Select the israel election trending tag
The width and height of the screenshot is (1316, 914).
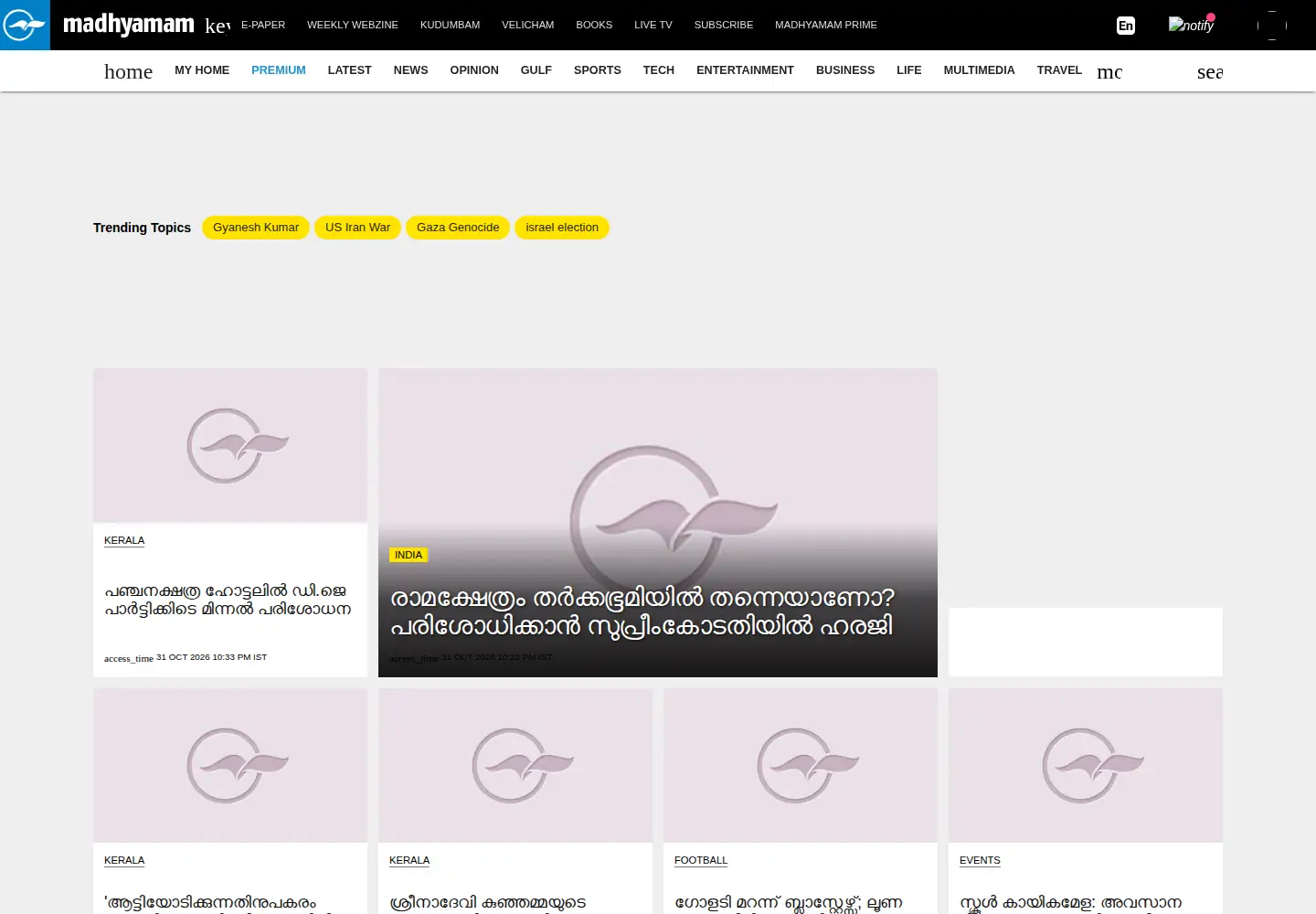(562, 228)
